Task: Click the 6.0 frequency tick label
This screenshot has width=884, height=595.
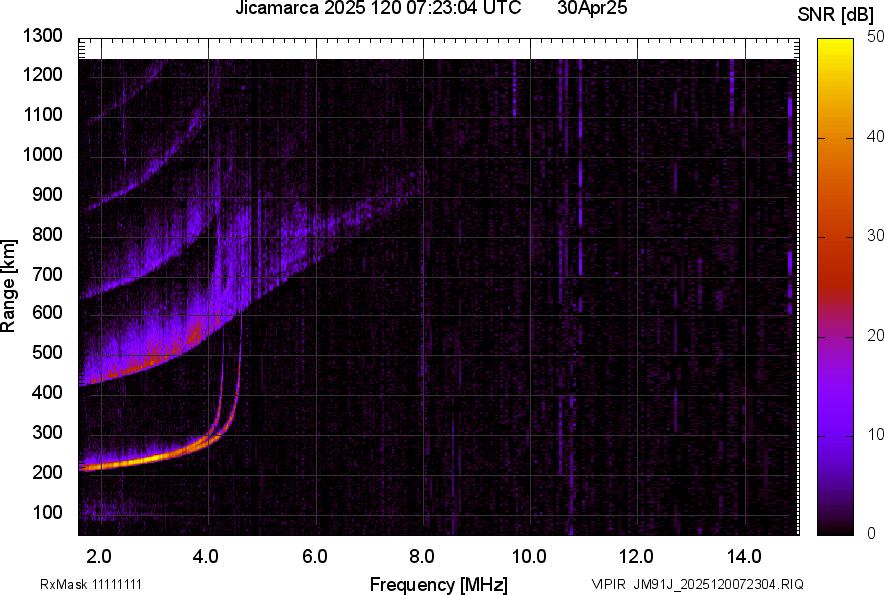Action: (x=315, y=557)
